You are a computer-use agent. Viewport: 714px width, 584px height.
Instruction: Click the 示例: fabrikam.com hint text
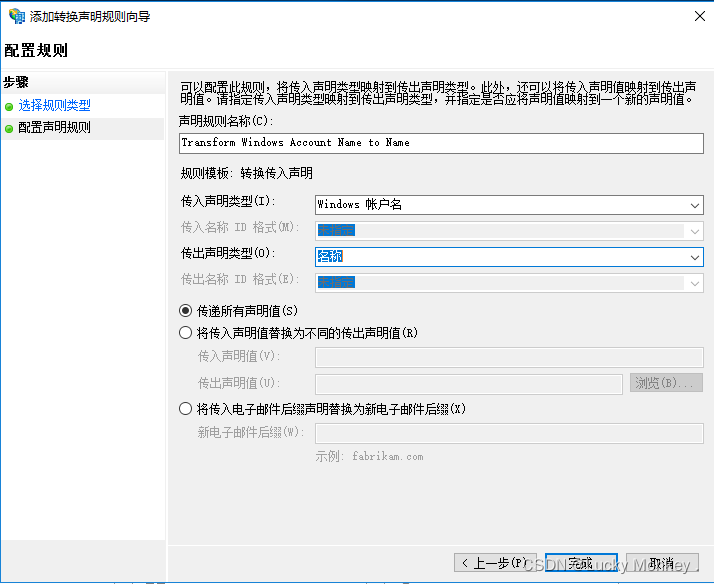pos(369,457)
